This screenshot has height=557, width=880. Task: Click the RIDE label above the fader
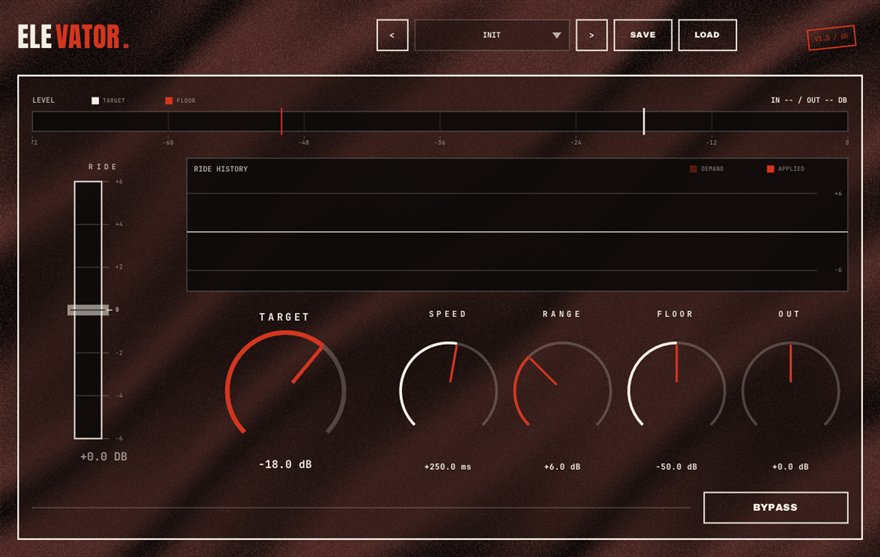[x=103, y=167]
